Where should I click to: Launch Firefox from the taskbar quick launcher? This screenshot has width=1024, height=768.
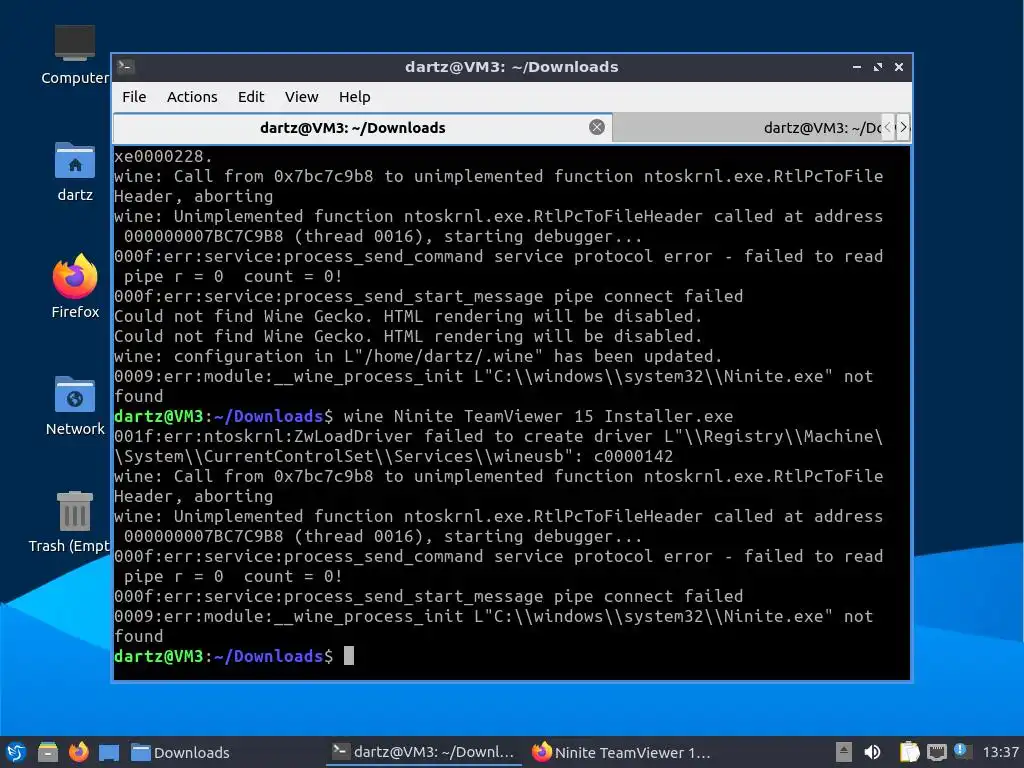78,752
